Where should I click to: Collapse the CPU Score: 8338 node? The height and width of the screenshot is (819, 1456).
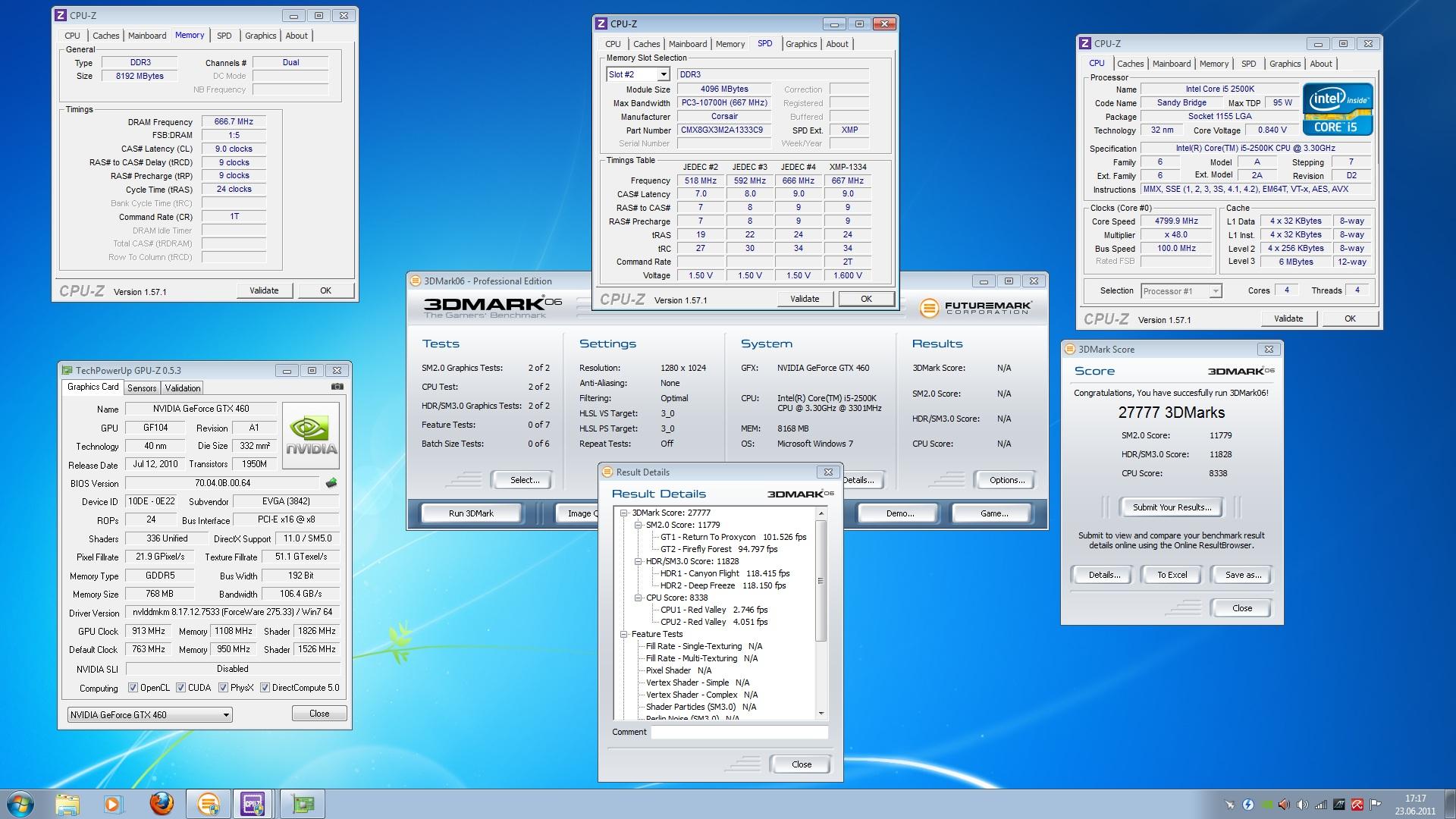638,598
